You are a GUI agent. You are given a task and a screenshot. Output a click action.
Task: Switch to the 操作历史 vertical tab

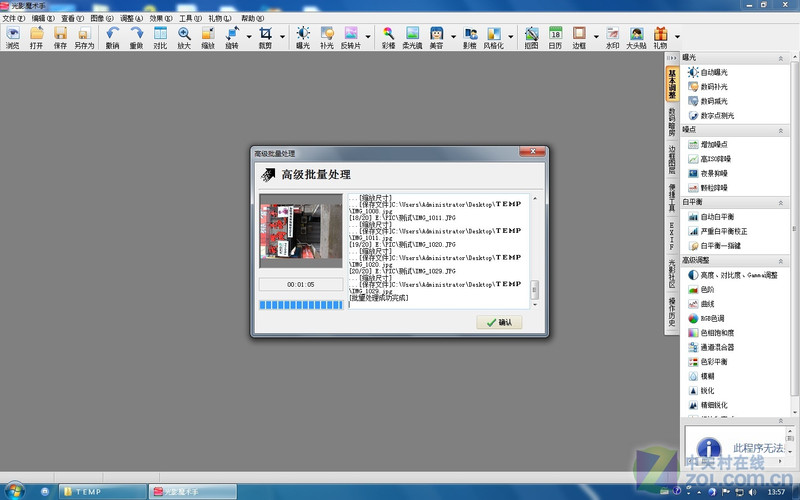pyautogui.click(x=672, y=312)
